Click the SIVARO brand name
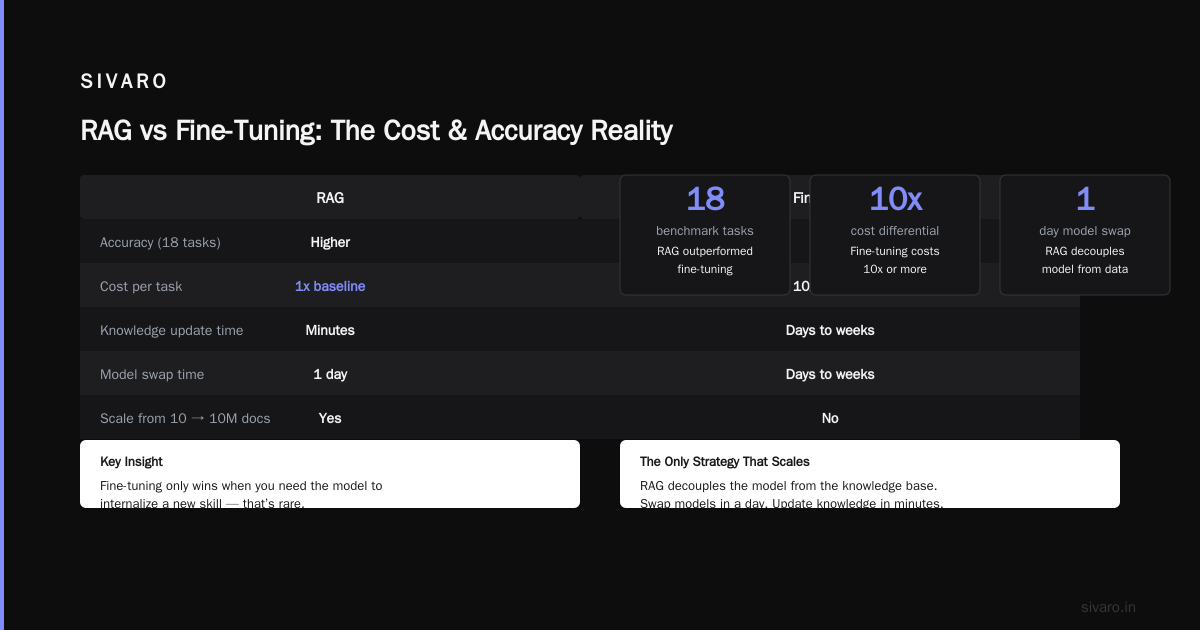This screenshot has width=1200, height=630. 124,82
